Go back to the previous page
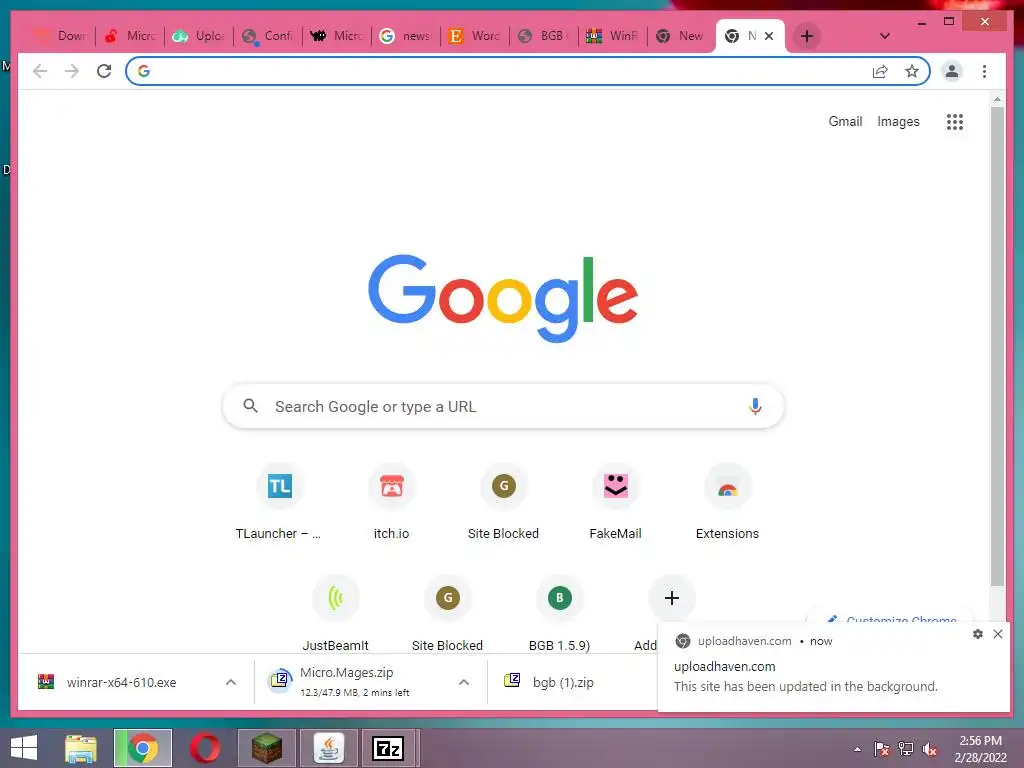 (40, 71)
